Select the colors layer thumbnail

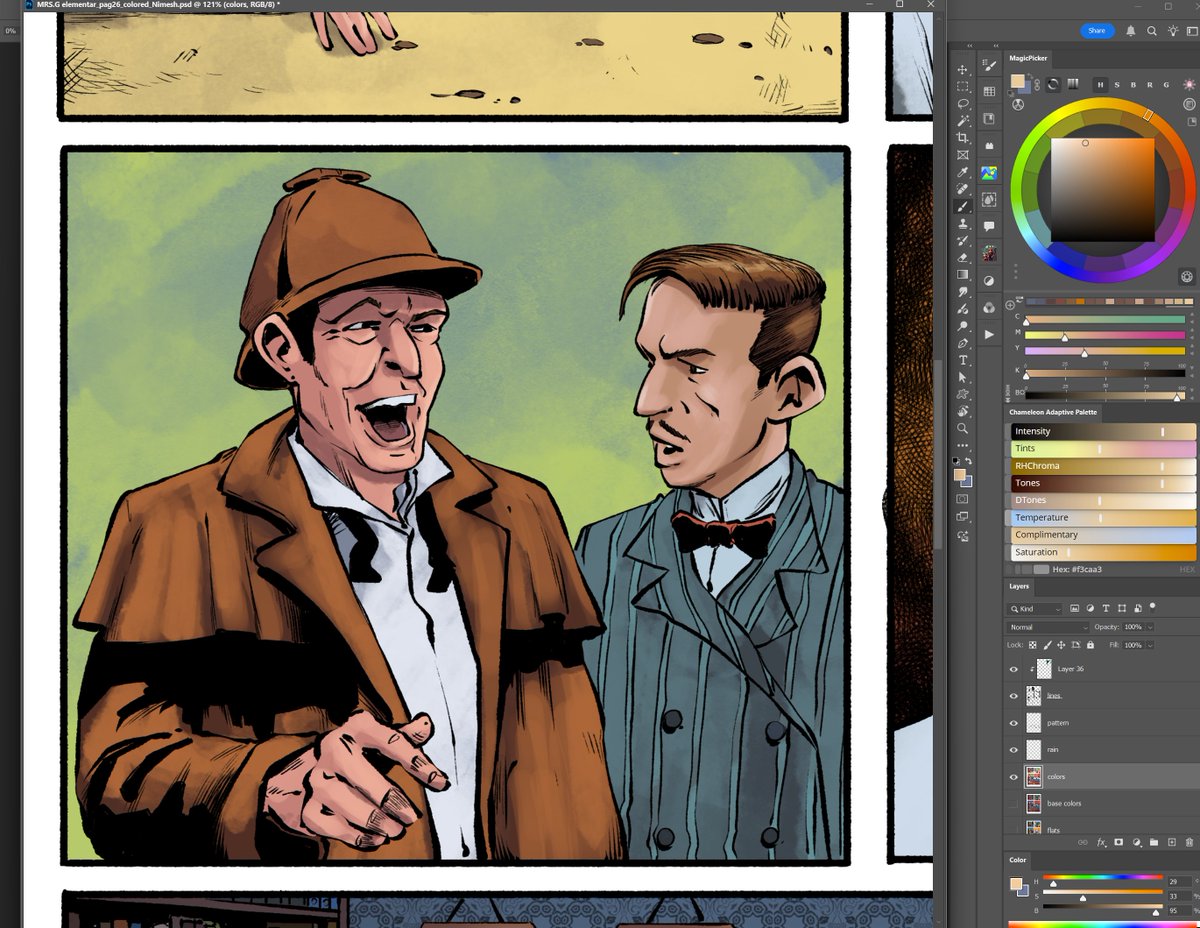click(x=1033, y=777)
